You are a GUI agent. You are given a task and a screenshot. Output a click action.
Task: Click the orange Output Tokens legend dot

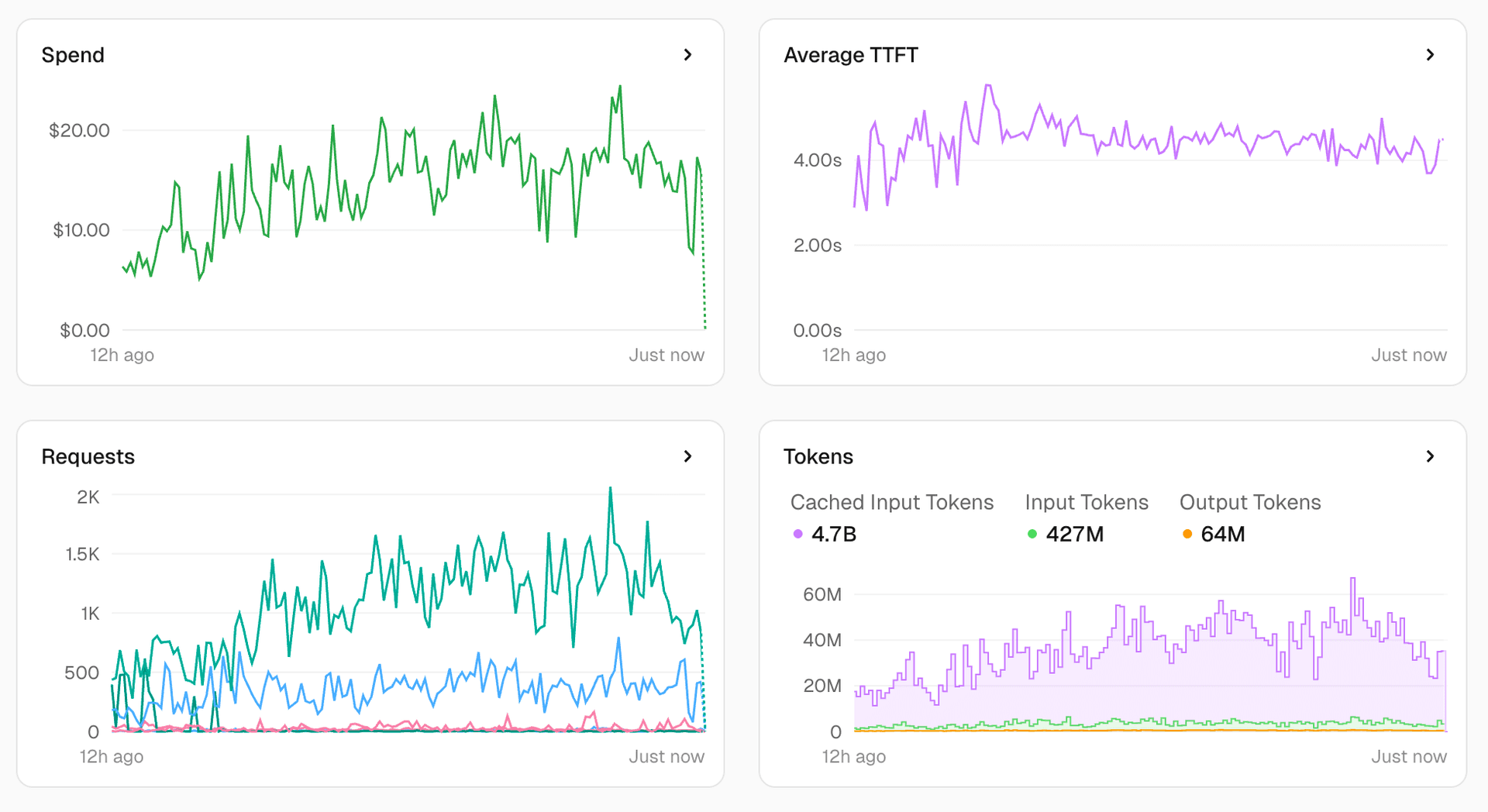[1187, 535]
